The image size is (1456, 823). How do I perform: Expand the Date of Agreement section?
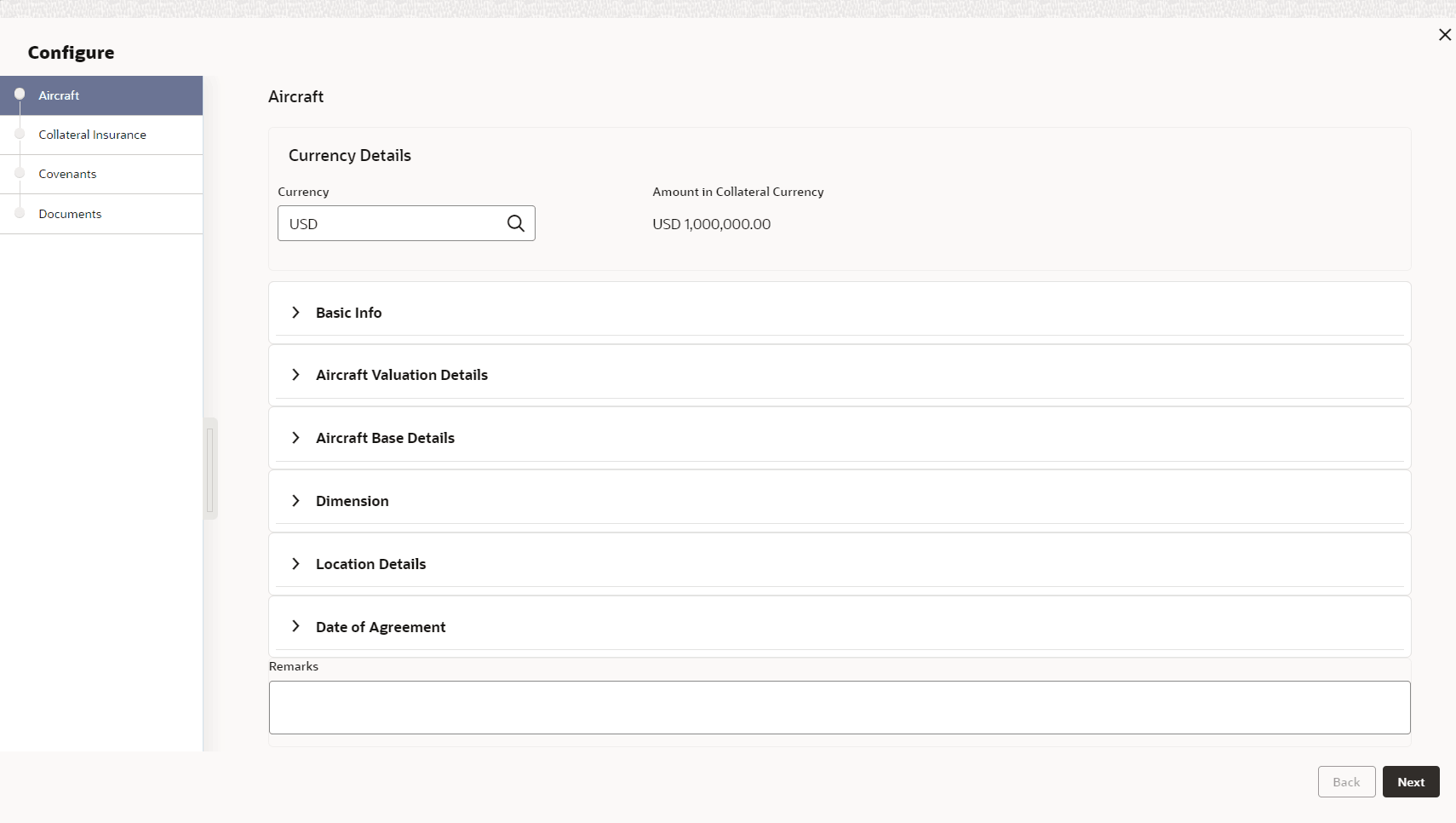click(295, 626)
